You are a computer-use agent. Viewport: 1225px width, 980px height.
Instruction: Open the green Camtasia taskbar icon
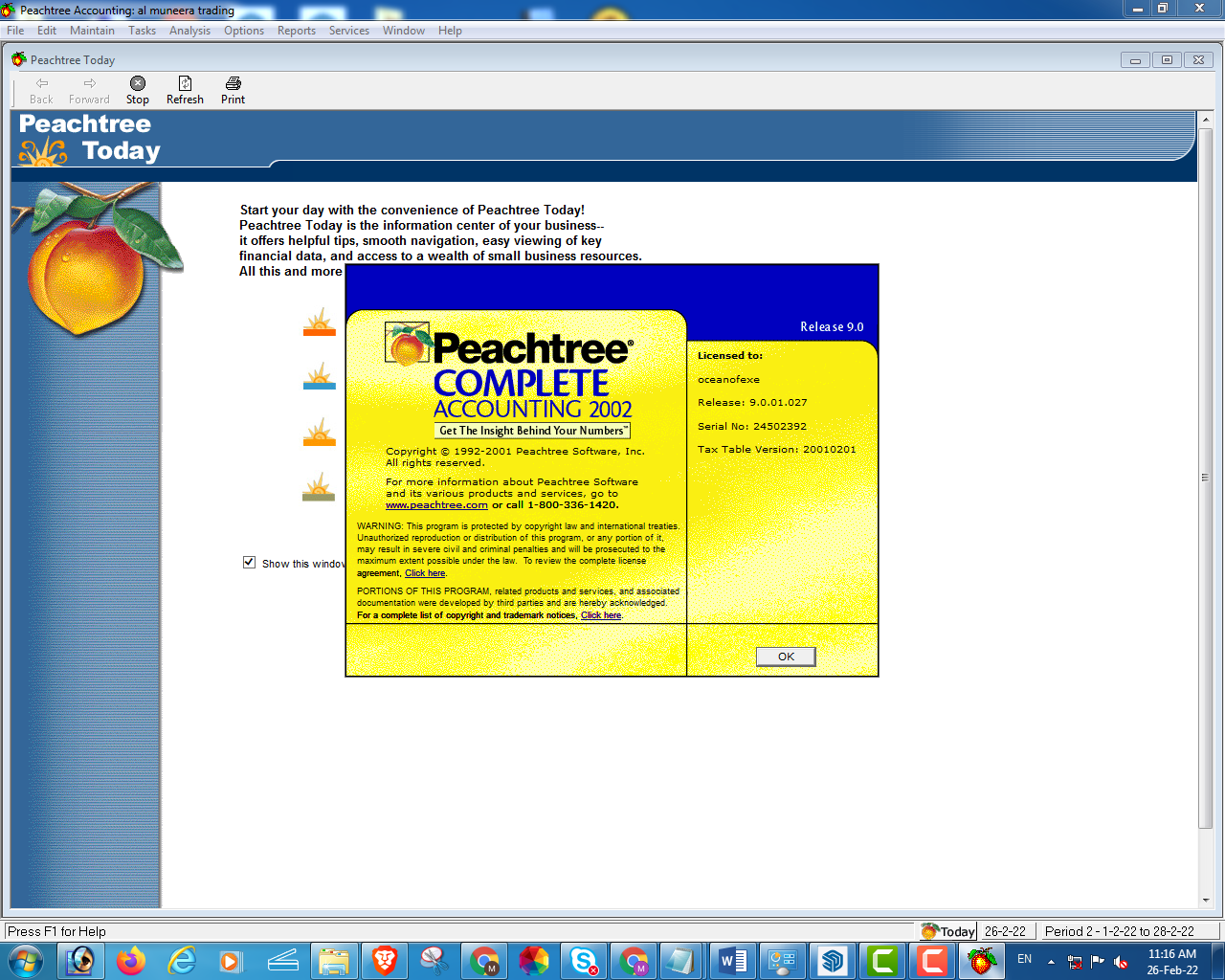point(882,961)
